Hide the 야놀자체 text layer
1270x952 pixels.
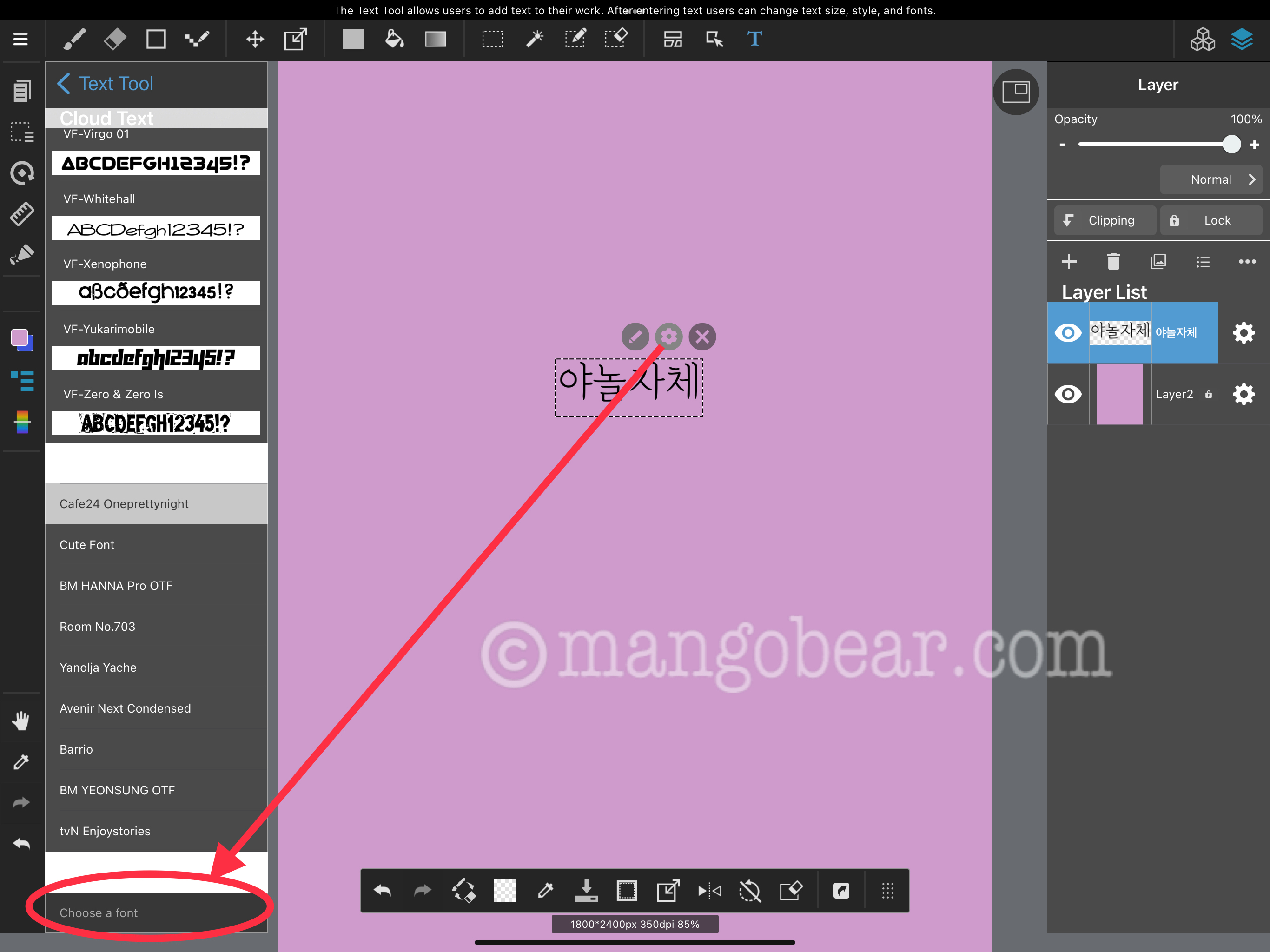(x=1068, y=332)
